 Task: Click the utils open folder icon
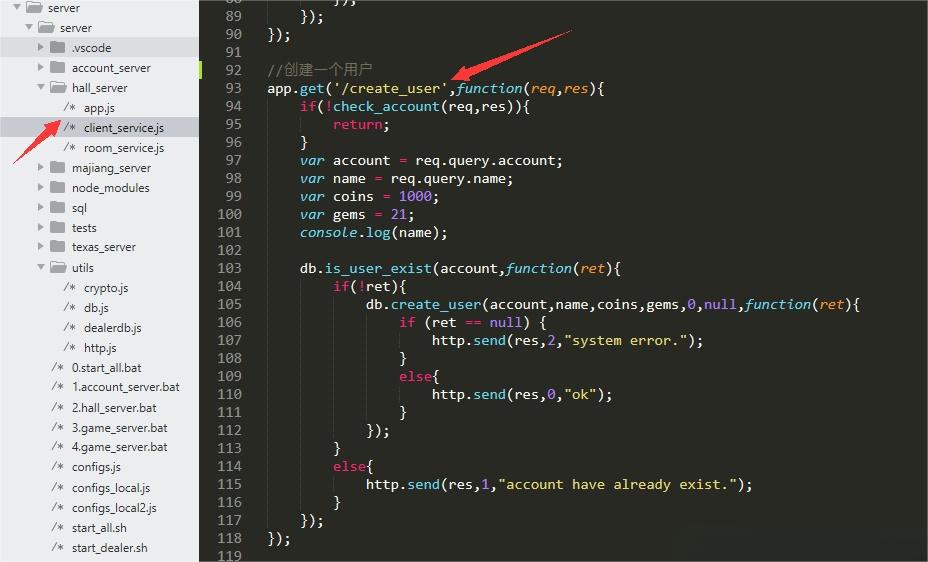click(x=58, y=267)
